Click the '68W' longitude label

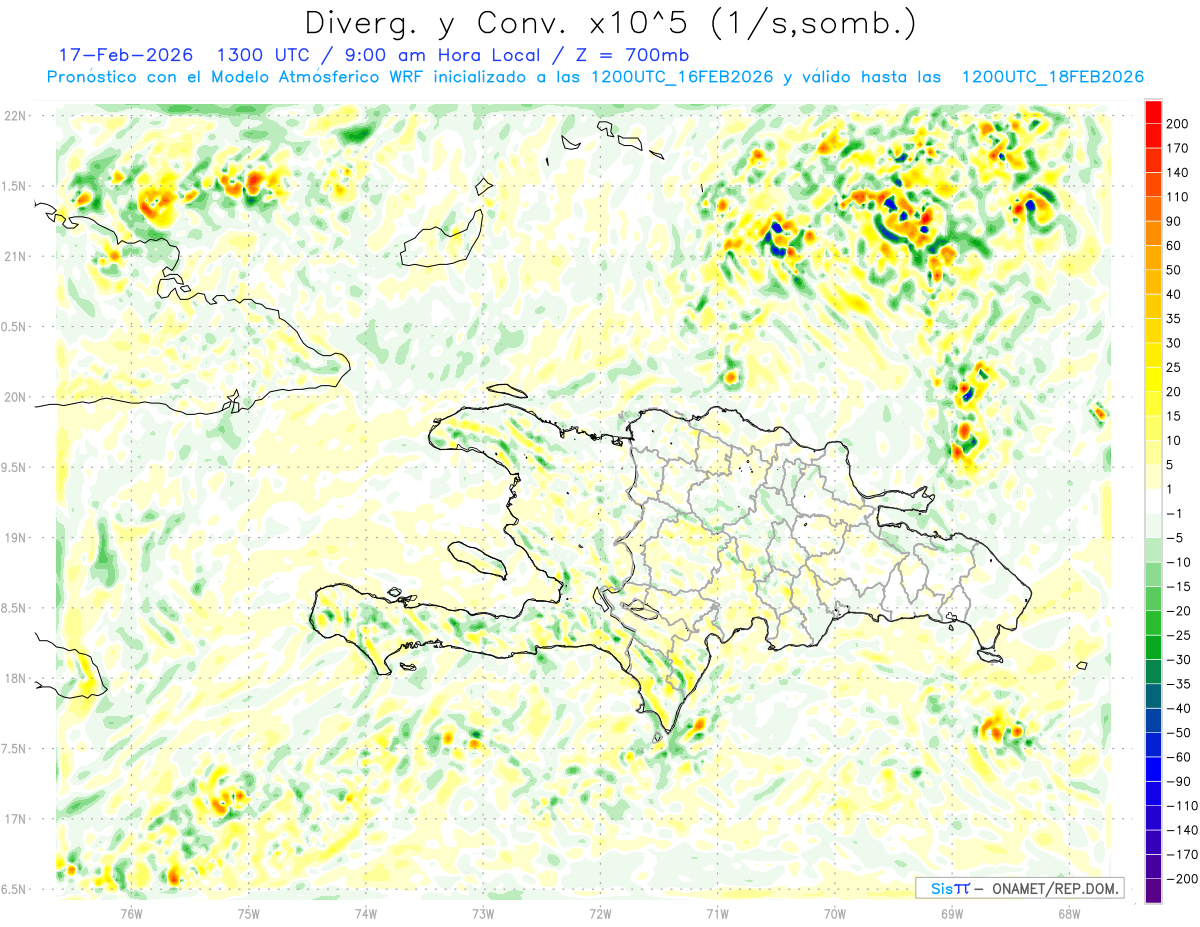pyautogui.click(x=1069, y=913)
